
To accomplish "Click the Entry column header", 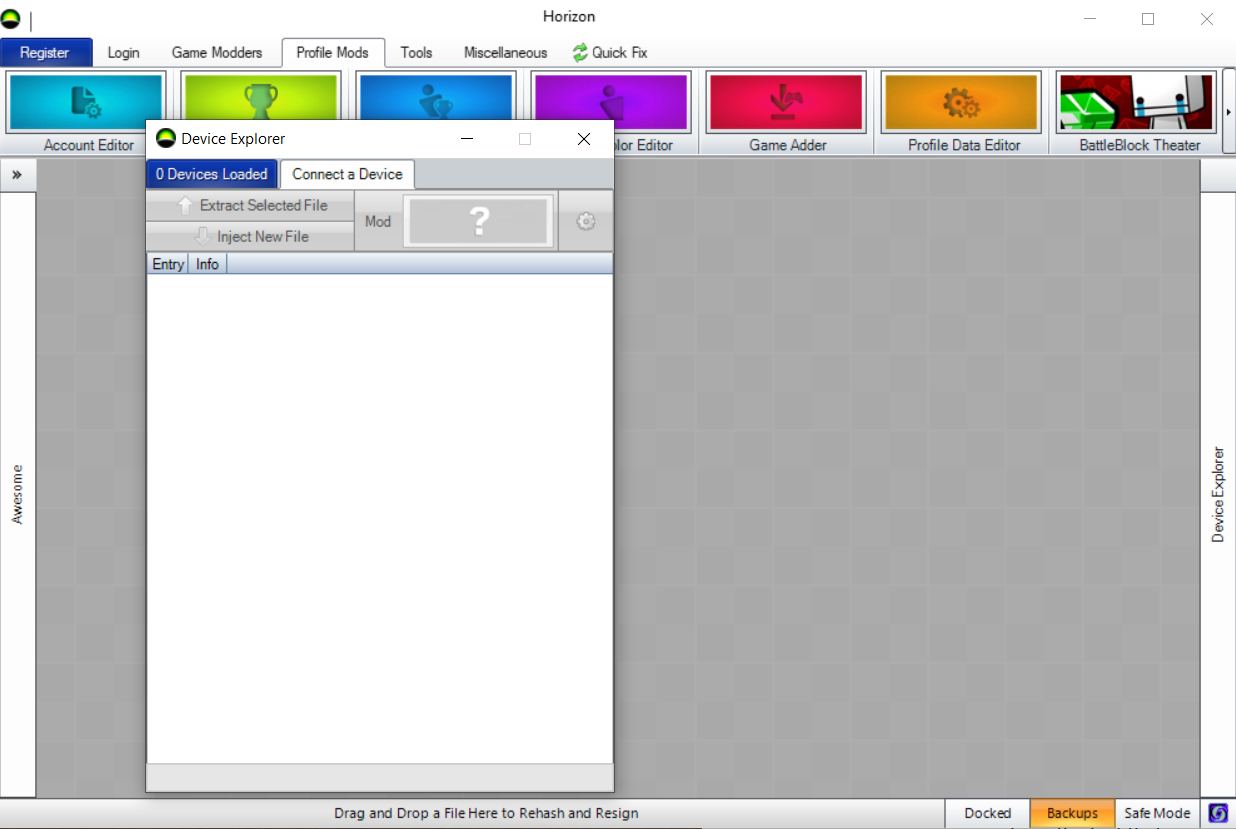I will [168, 264].
